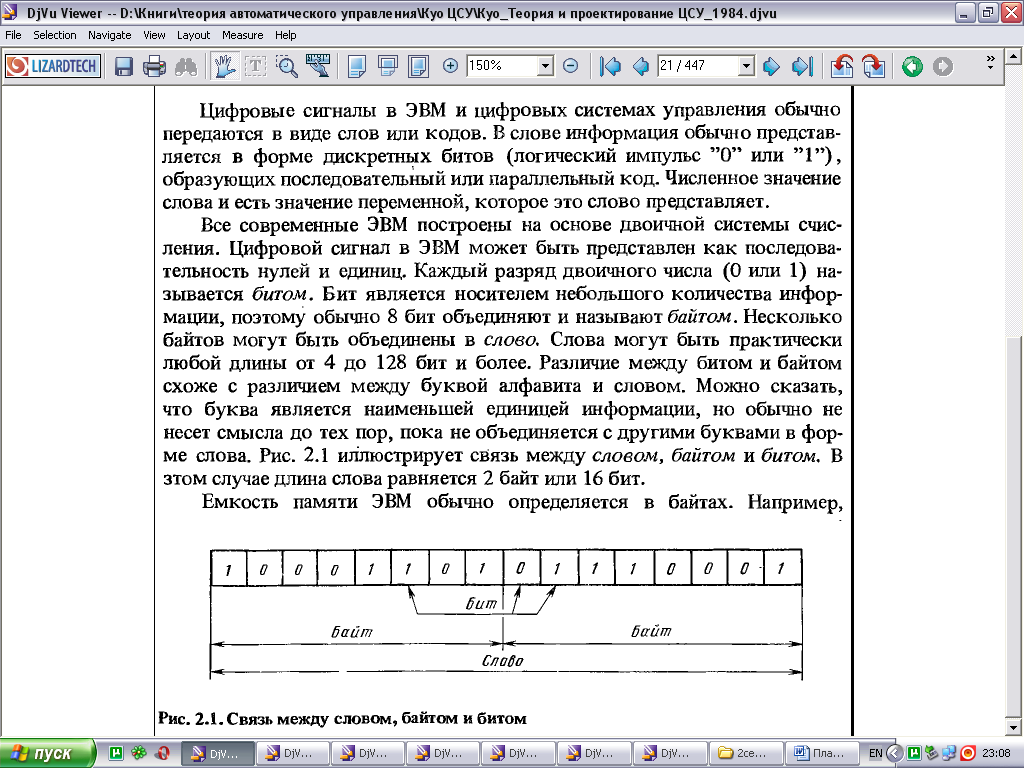Click the 'Слово' label in the diagram
1024x768 pixels.
[503, 661]
